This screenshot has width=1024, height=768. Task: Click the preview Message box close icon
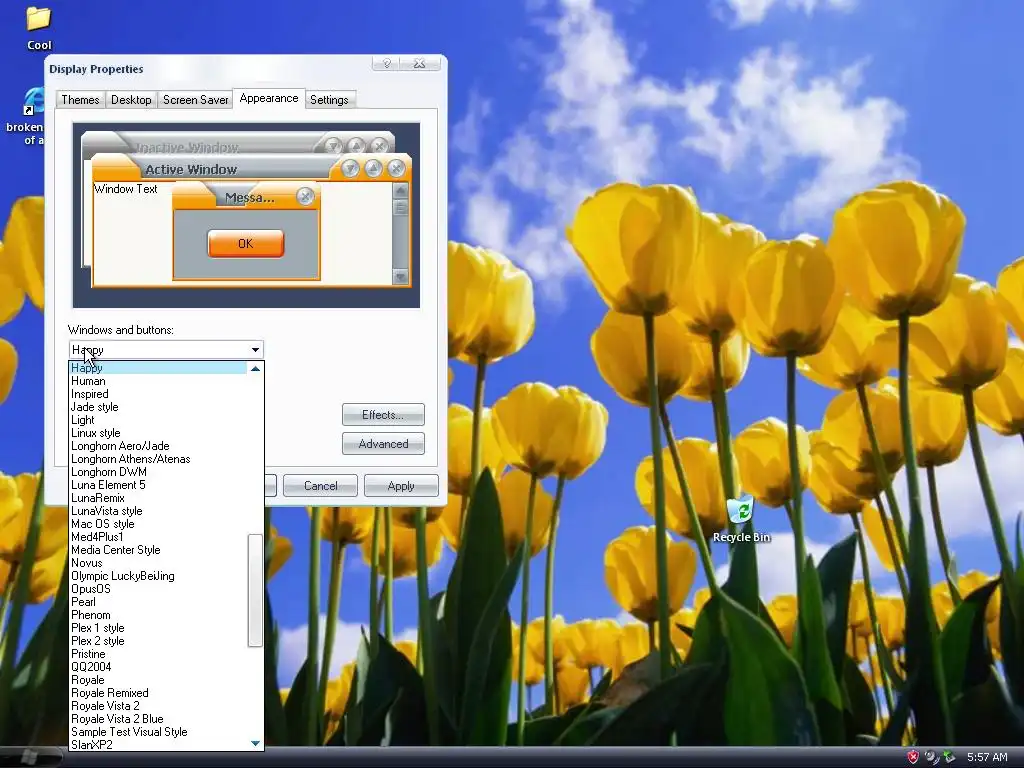pos(305,196)
